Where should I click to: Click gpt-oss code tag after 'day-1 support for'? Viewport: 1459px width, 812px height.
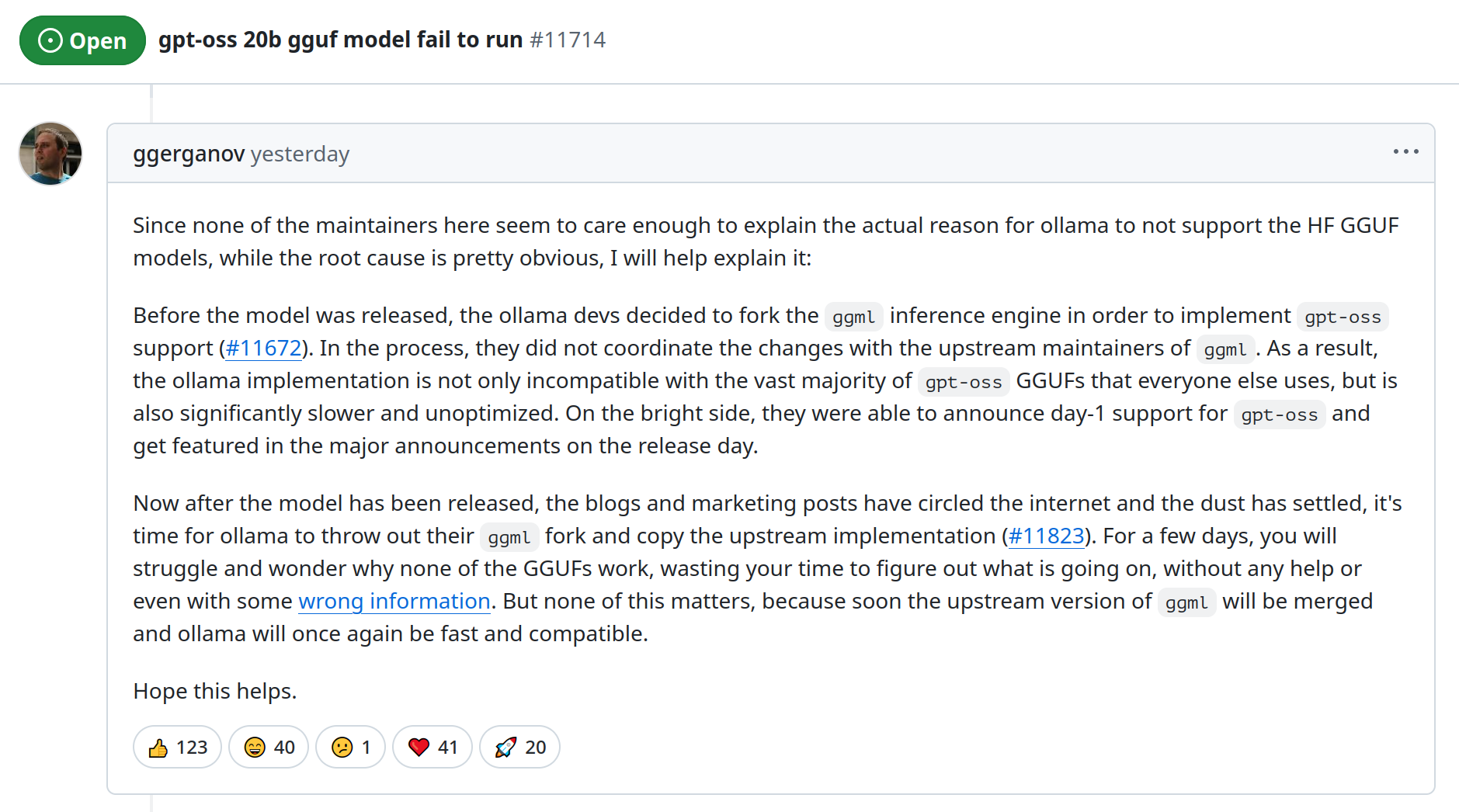click(1280, 415)
